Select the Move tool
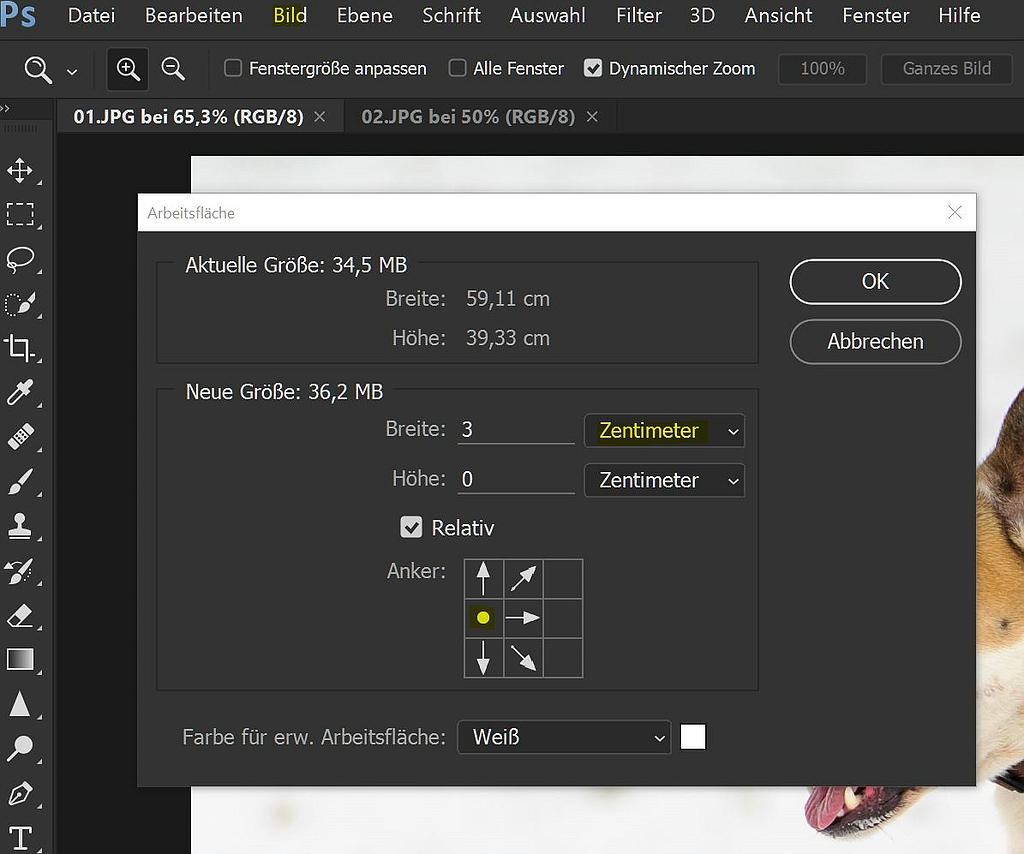Image resolution: width=1024 pixels, height=854 pixels. tap(20, 170)
